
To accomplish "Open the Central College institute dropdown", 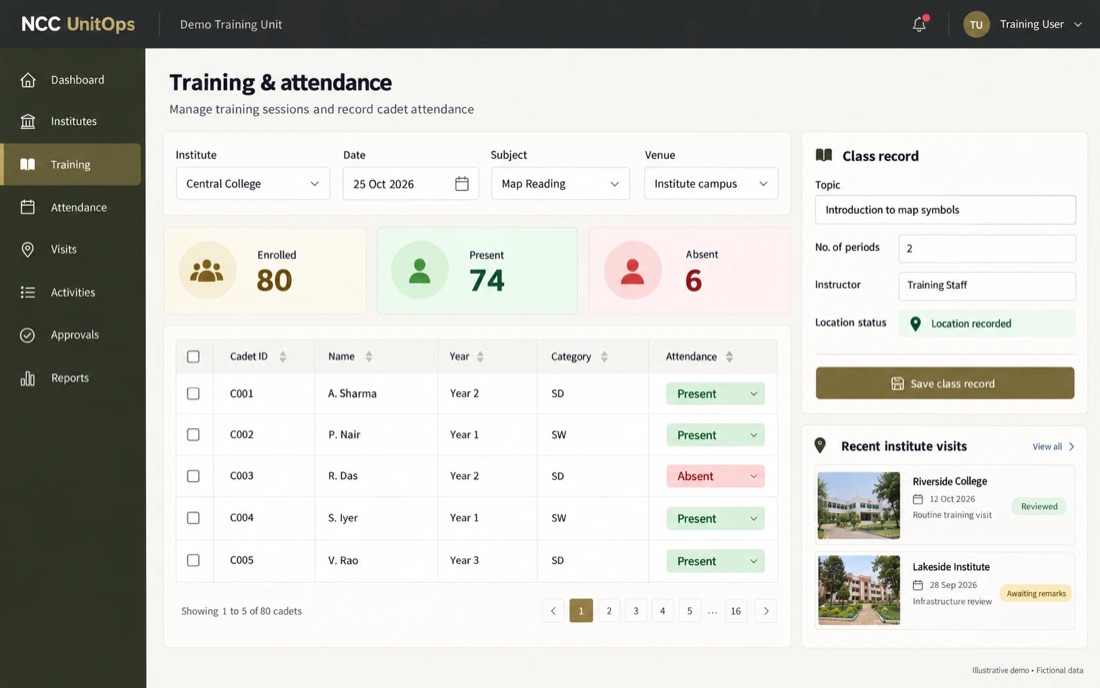I will (x=253, y=184).
